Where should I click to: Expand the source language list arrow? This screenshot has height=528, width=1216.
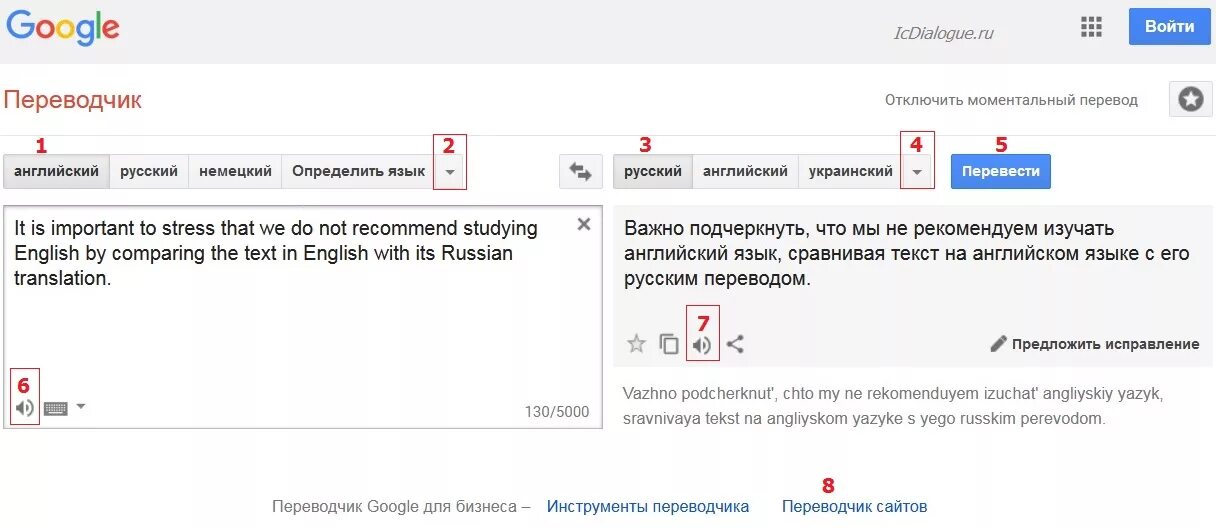(450, 172)
